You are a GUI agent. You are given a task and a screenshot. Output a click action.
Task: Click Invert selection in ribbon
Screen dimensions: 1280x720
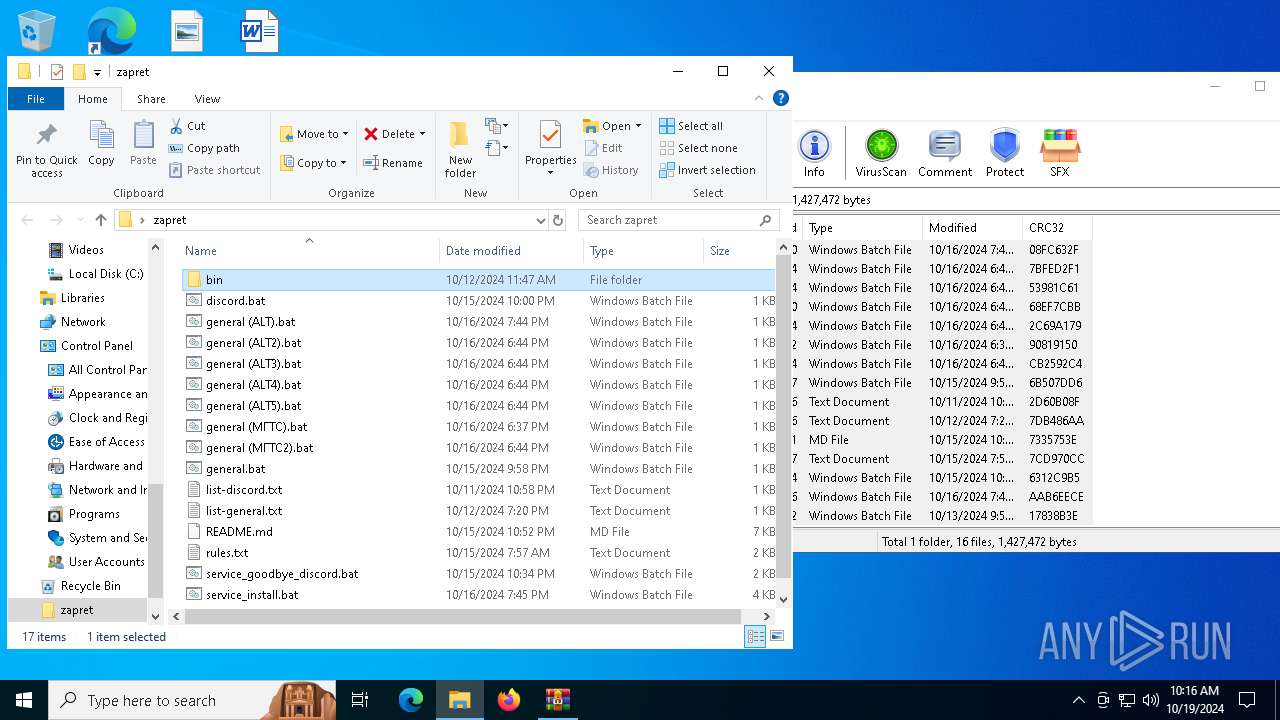(707, 170)
